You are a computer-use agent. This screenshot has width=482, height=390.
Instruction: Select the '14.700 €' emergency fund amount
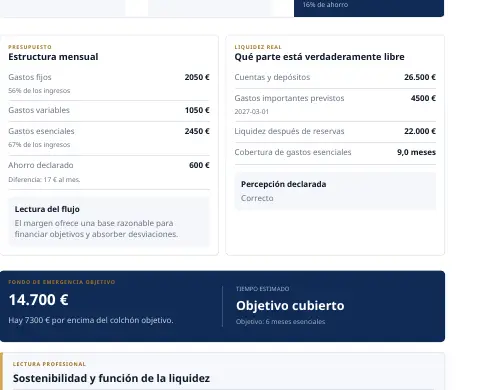pos(39,299)
